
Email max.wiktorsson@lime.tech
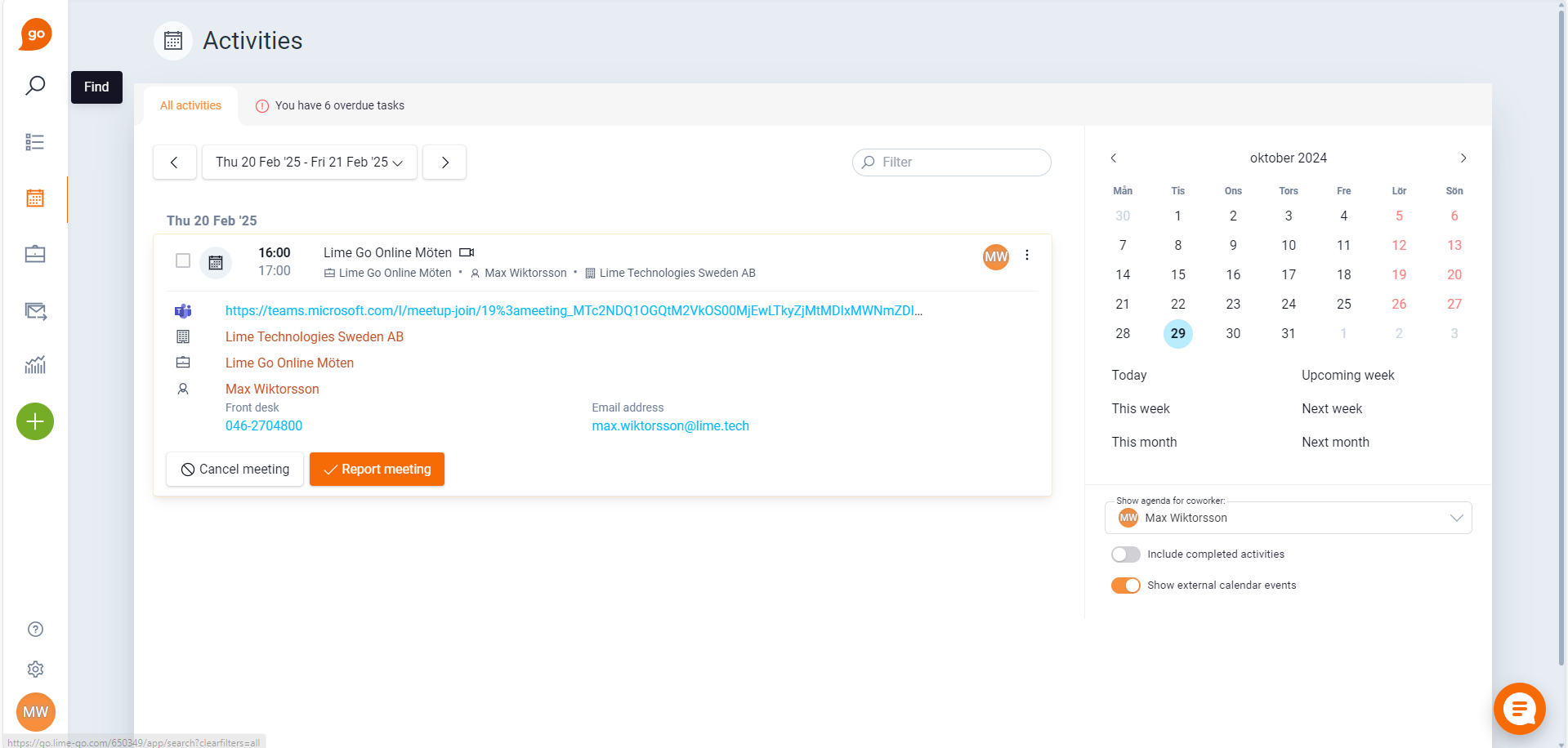[670, 425]
